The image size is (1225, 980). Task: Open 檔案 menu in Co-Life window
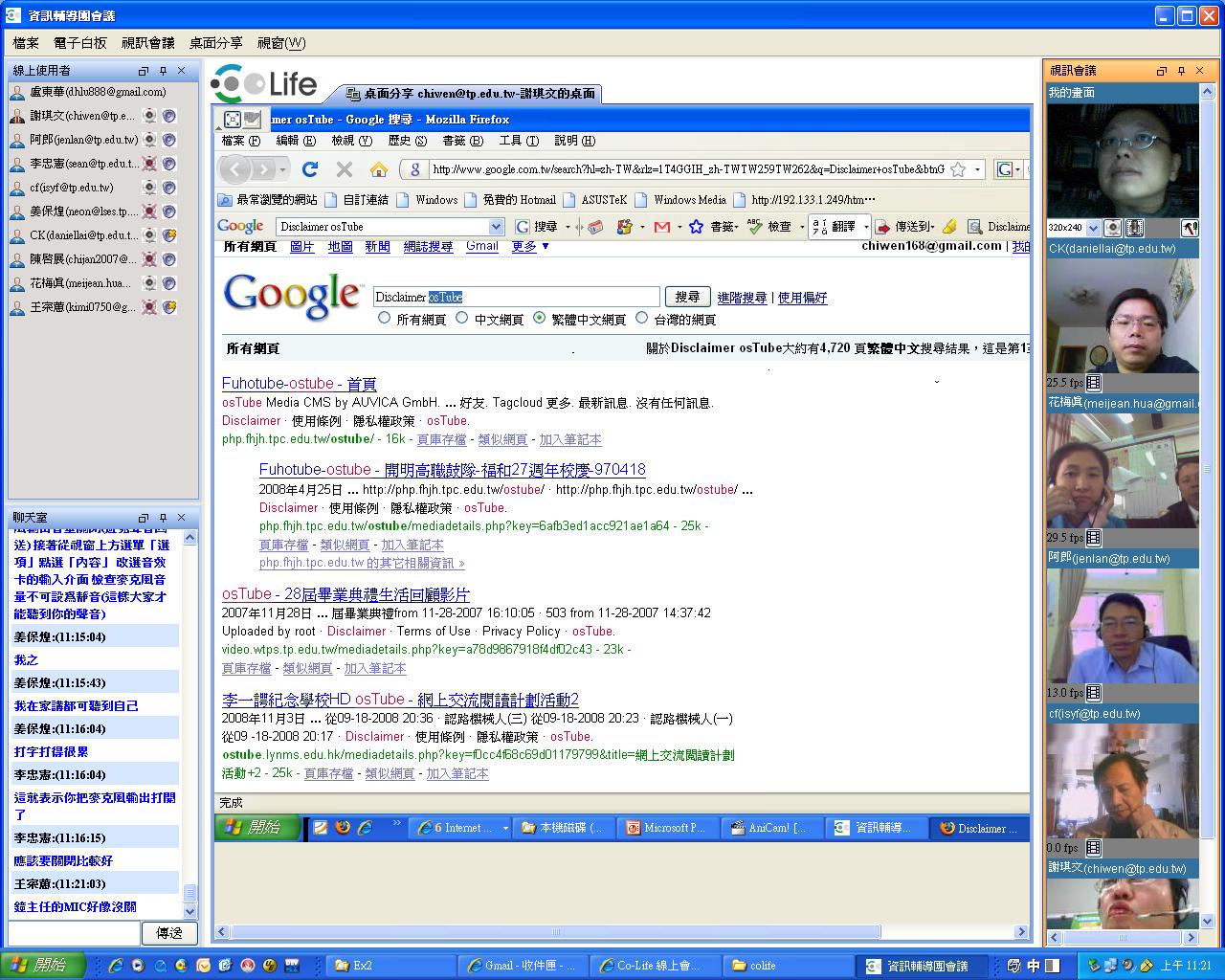tap(26, 43)
